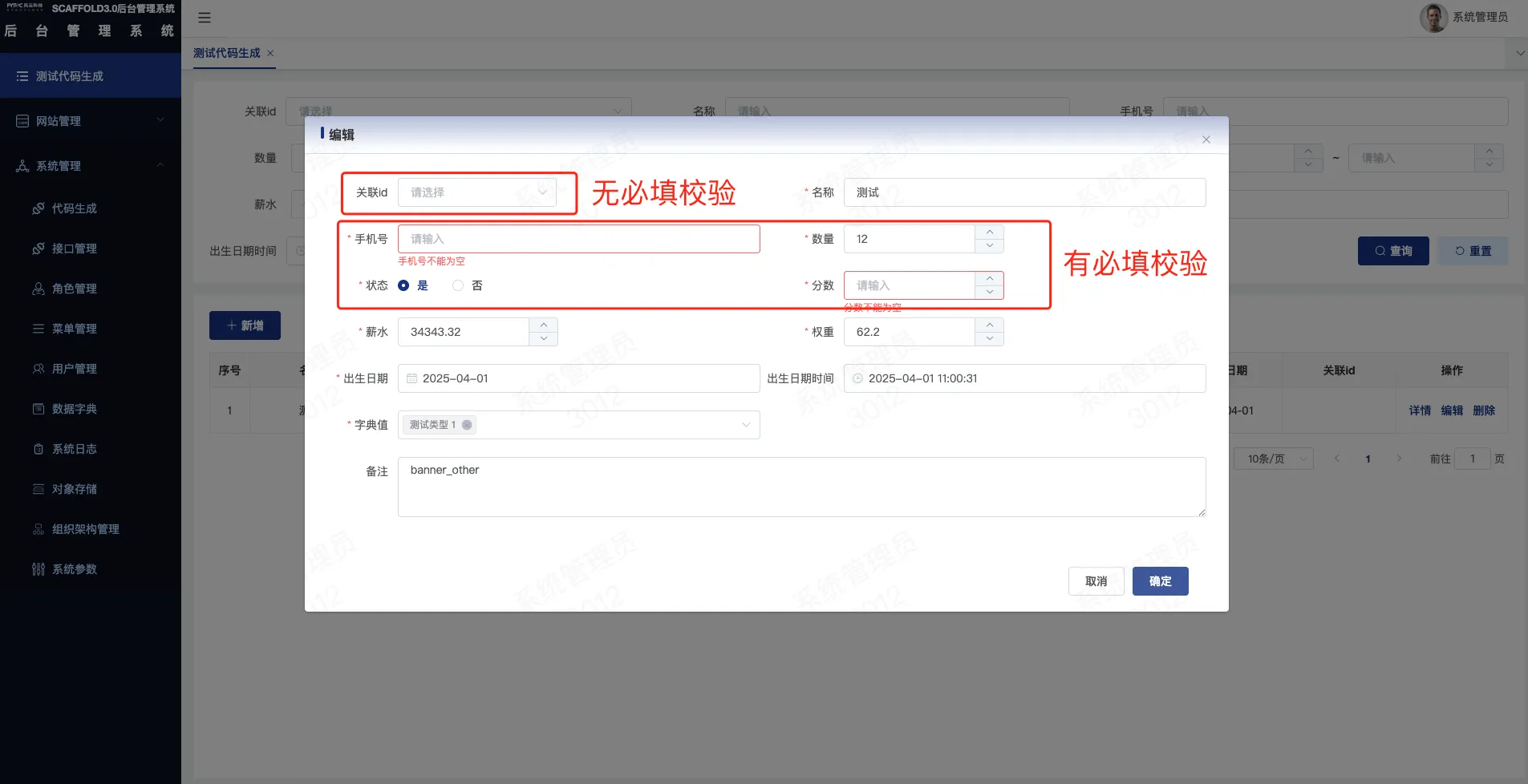Select 否 radio for 状态
This screenshot has height=784, width=1528.
[458, 285]
